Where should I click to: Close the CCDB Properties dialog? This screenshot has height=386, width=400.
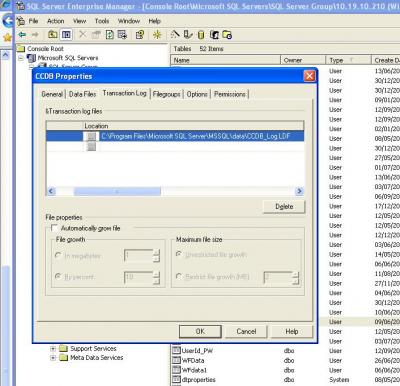pos(309,76)
